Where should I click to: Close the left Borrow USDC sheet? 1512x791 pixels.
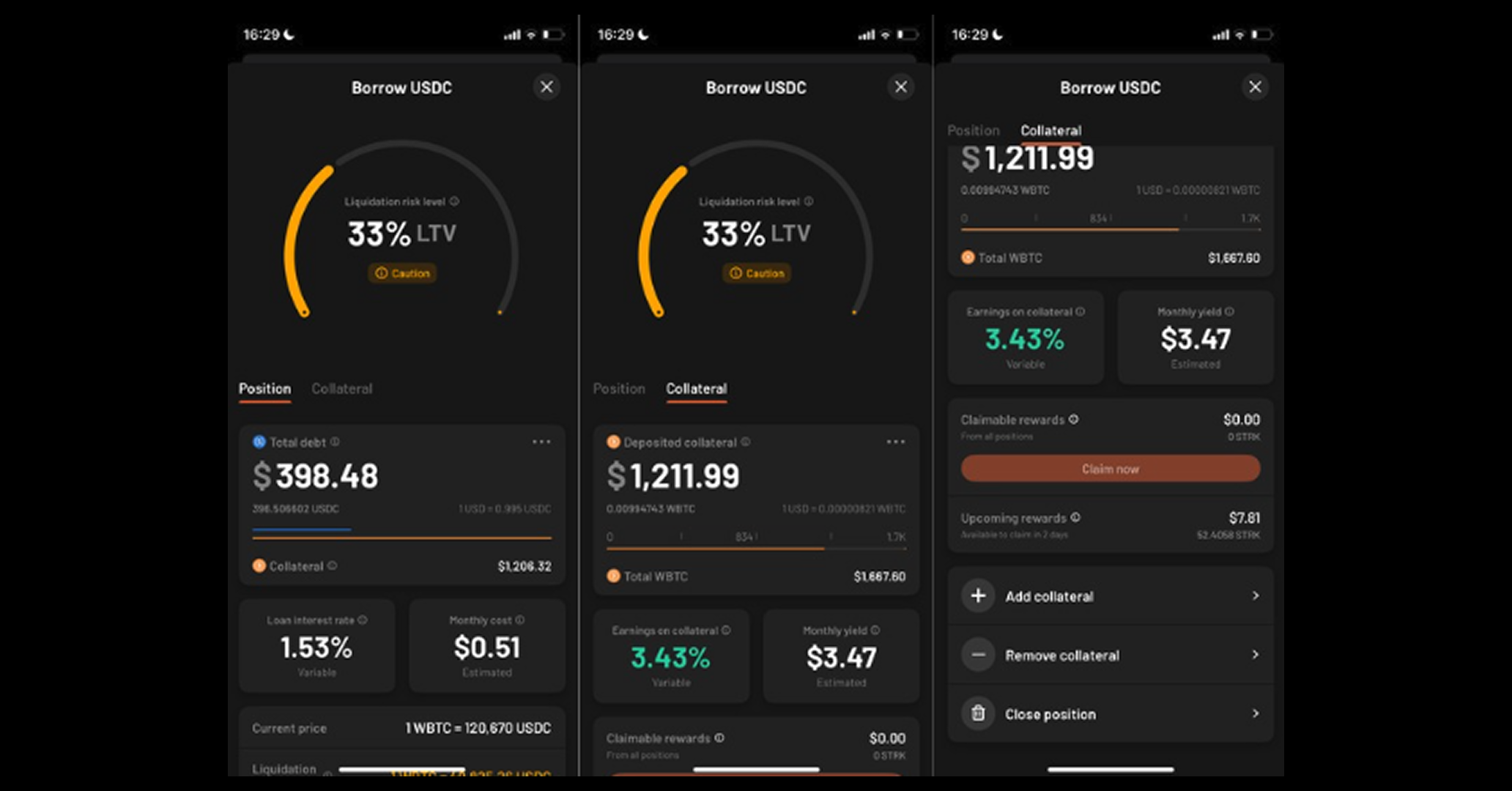(546, 87)
